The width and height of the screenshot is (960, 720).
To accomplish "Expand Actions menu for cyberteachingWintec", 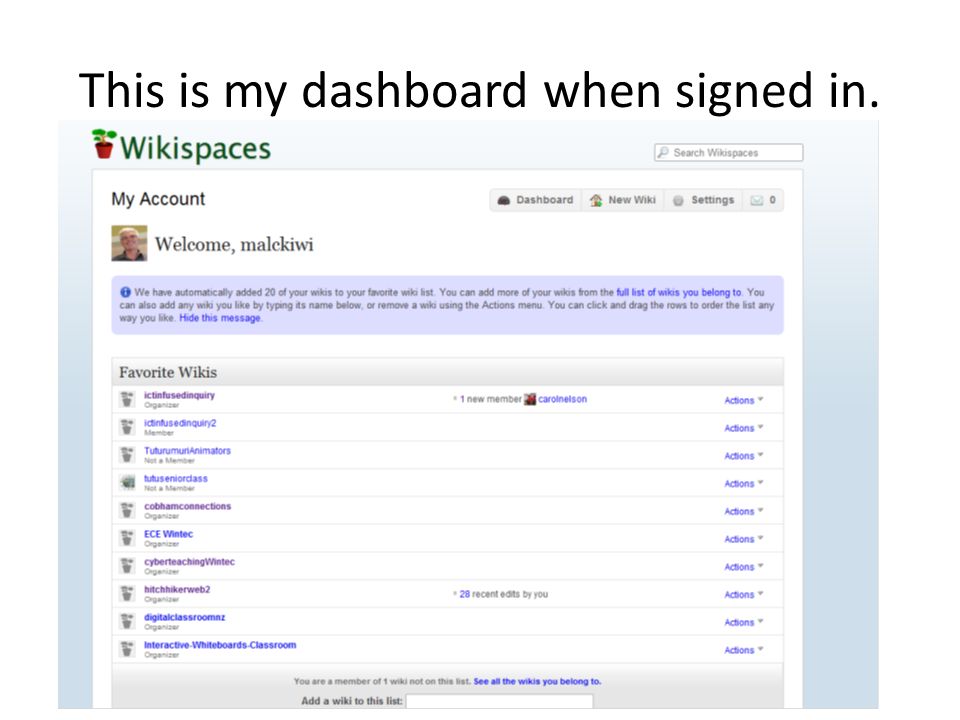I will [x=743, y=567].
